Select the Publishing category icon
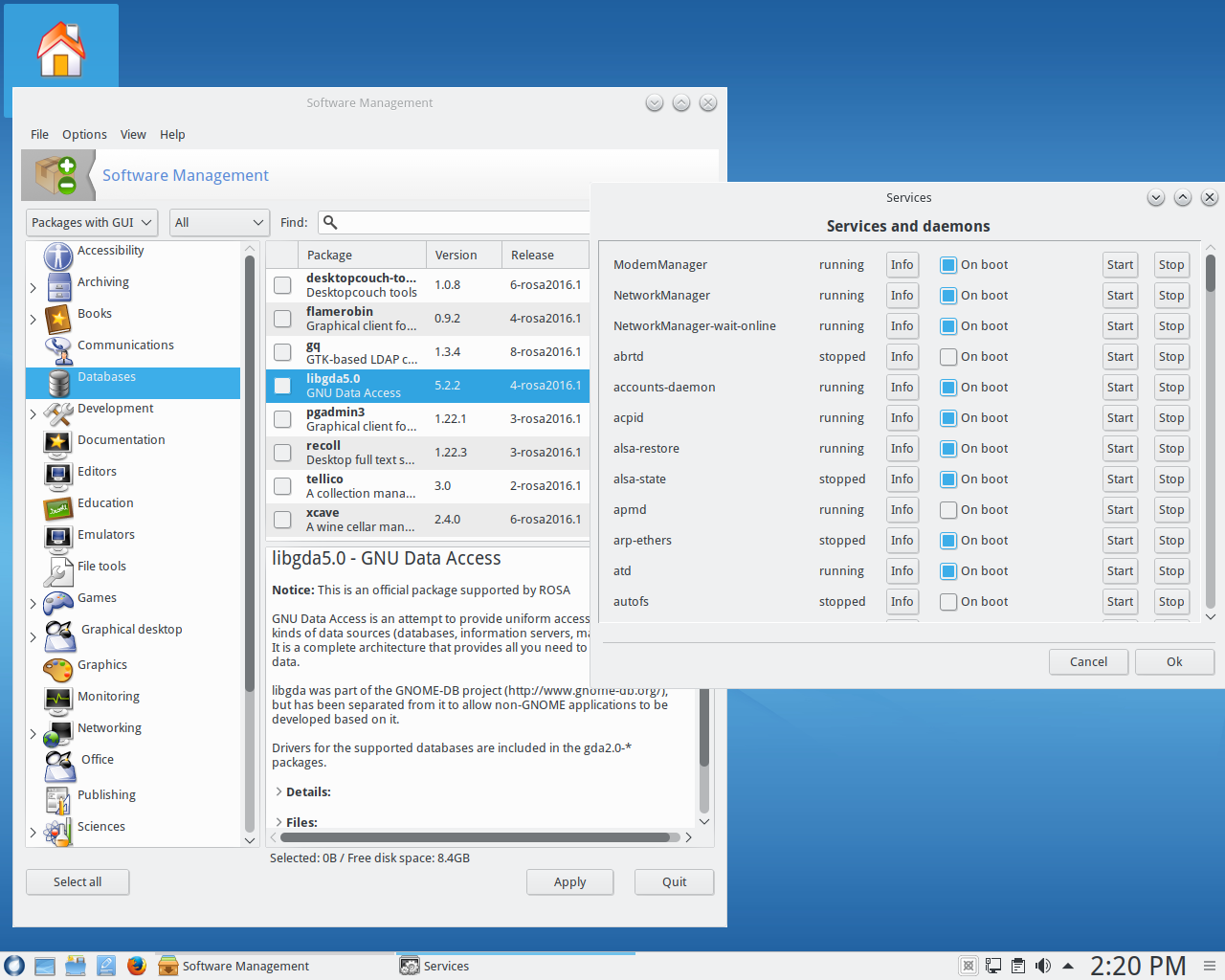Screen dimensions: 1225x980 (x=58, y=800)
